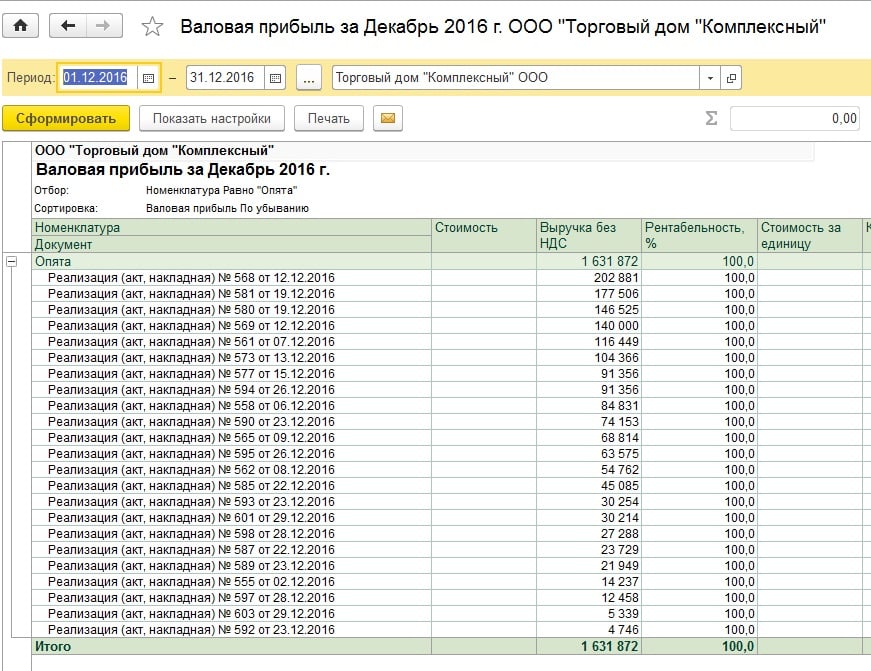Click the envelope send-by-email icon
871x671 pixels.
coord(387,119)
